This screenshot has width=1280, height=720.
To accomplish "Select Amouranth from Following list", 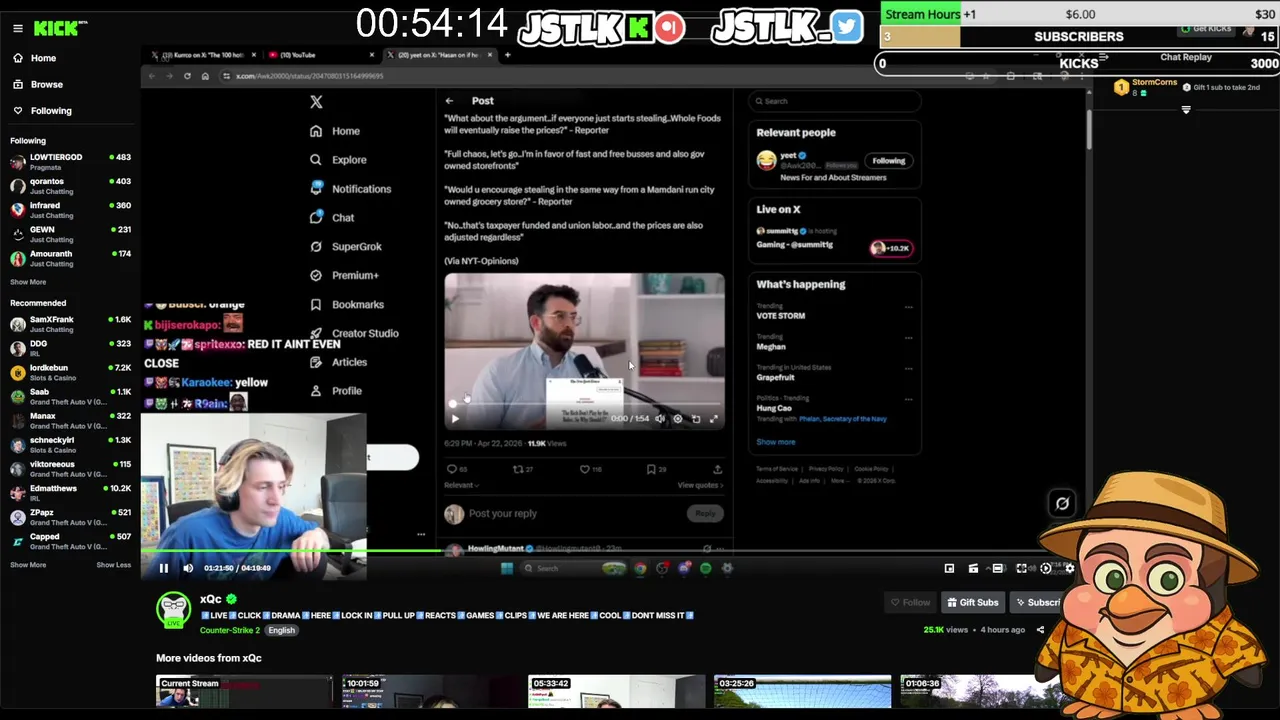I will pyautogui.click(x=70, y=257).
